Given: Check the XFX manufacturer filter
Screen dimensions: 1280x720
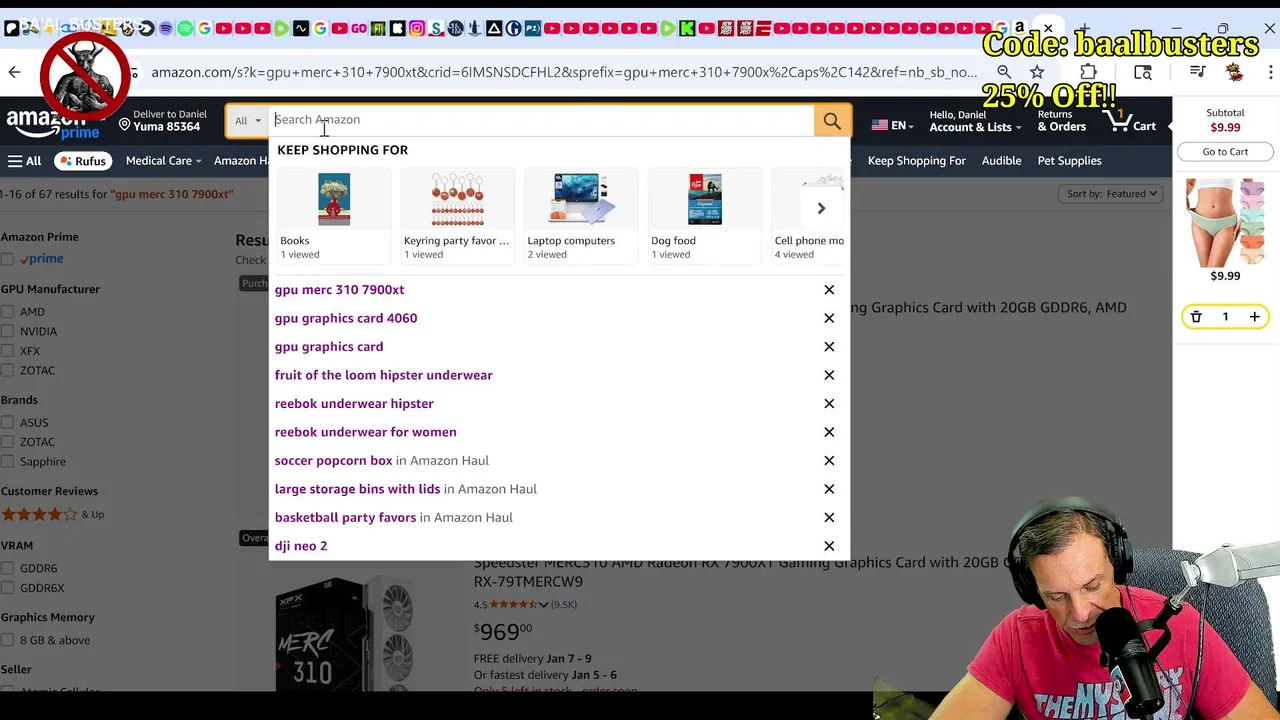Looking at the screenshot, I should tap(8, 351).
